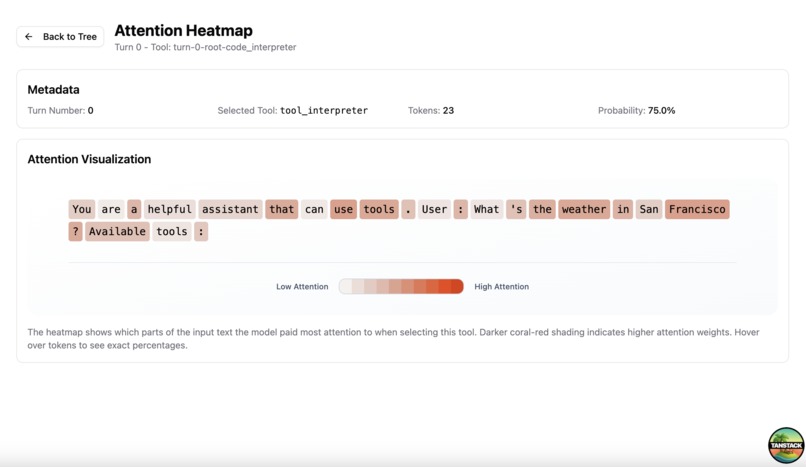This screenshot has width=806, height=467.
Task: Click the 'San' token chip
Action: [649, 209]
